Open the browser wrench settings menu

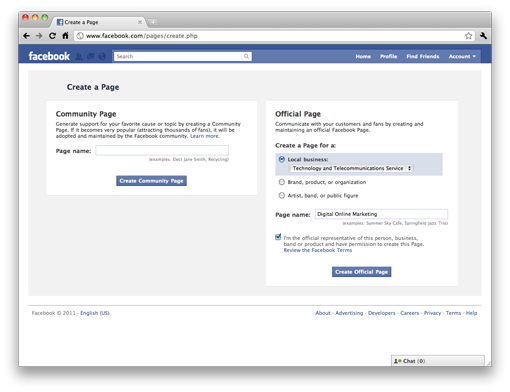pos(483,35)
